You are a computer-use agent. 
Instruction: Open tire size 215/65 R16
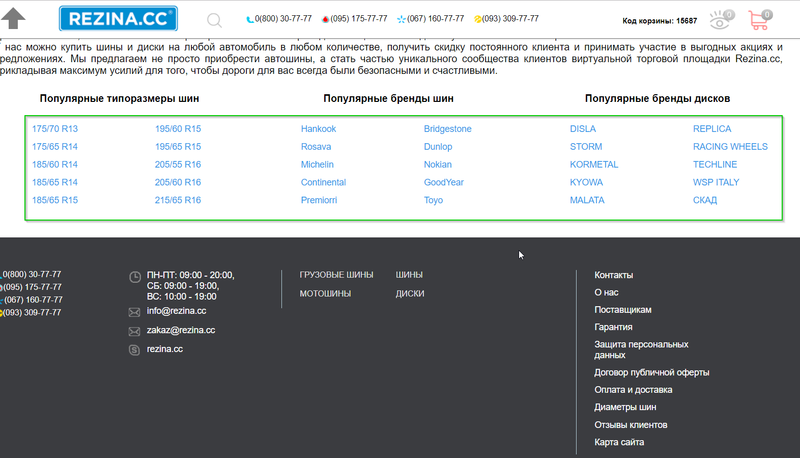pos(178,200)
